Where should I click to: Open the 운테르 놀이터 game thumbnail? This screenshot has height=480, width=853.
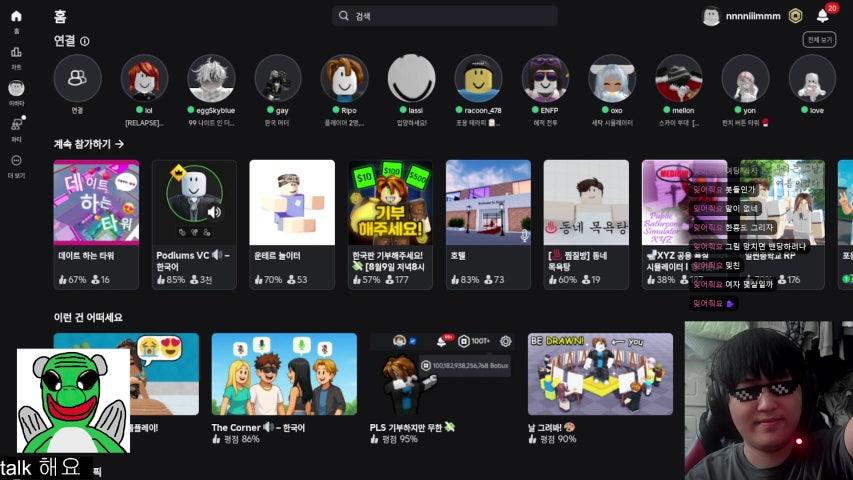(292, 202)
